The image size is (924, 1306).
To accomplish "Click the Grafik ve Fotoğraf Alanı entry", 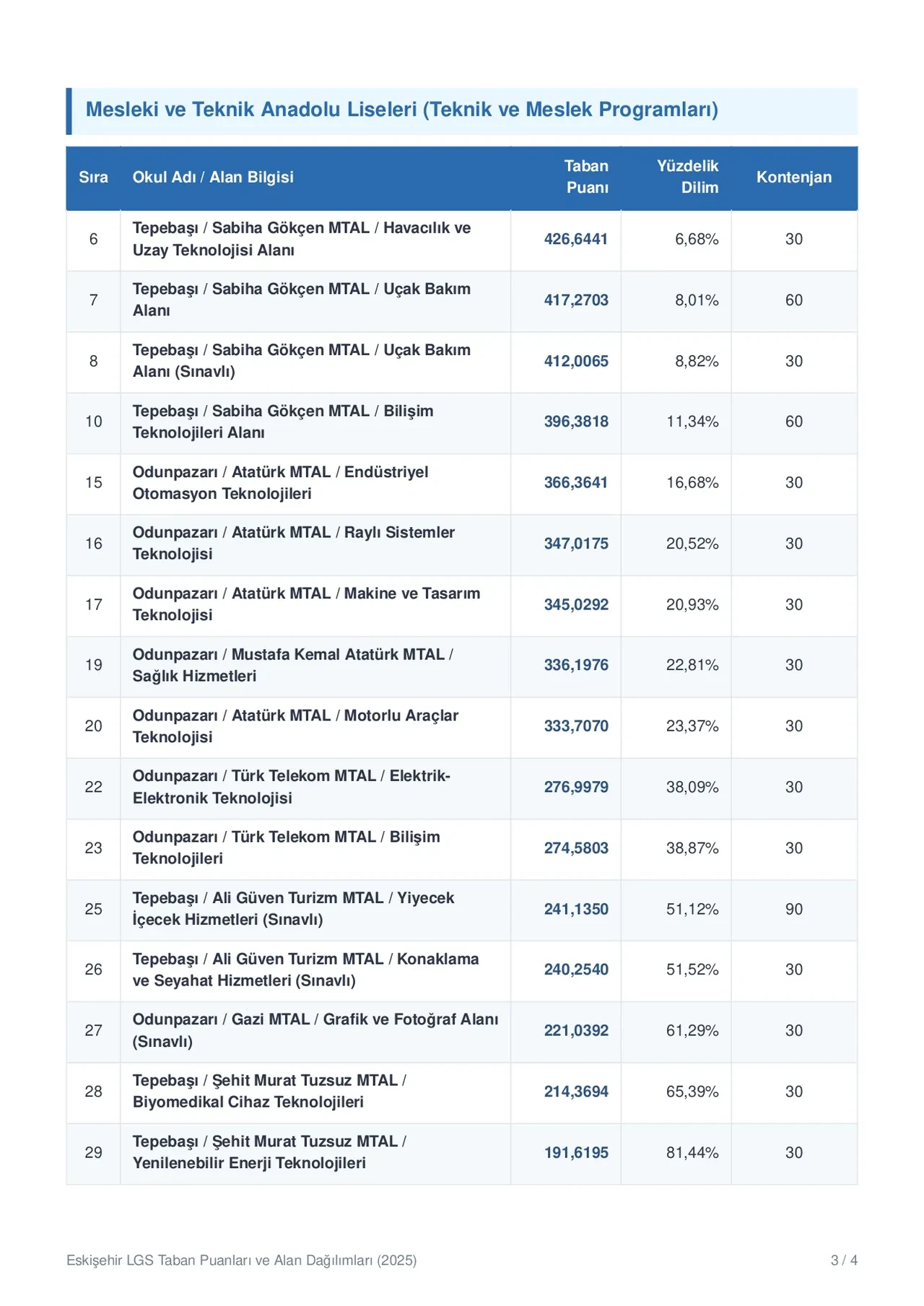I will click(315, 1031).
